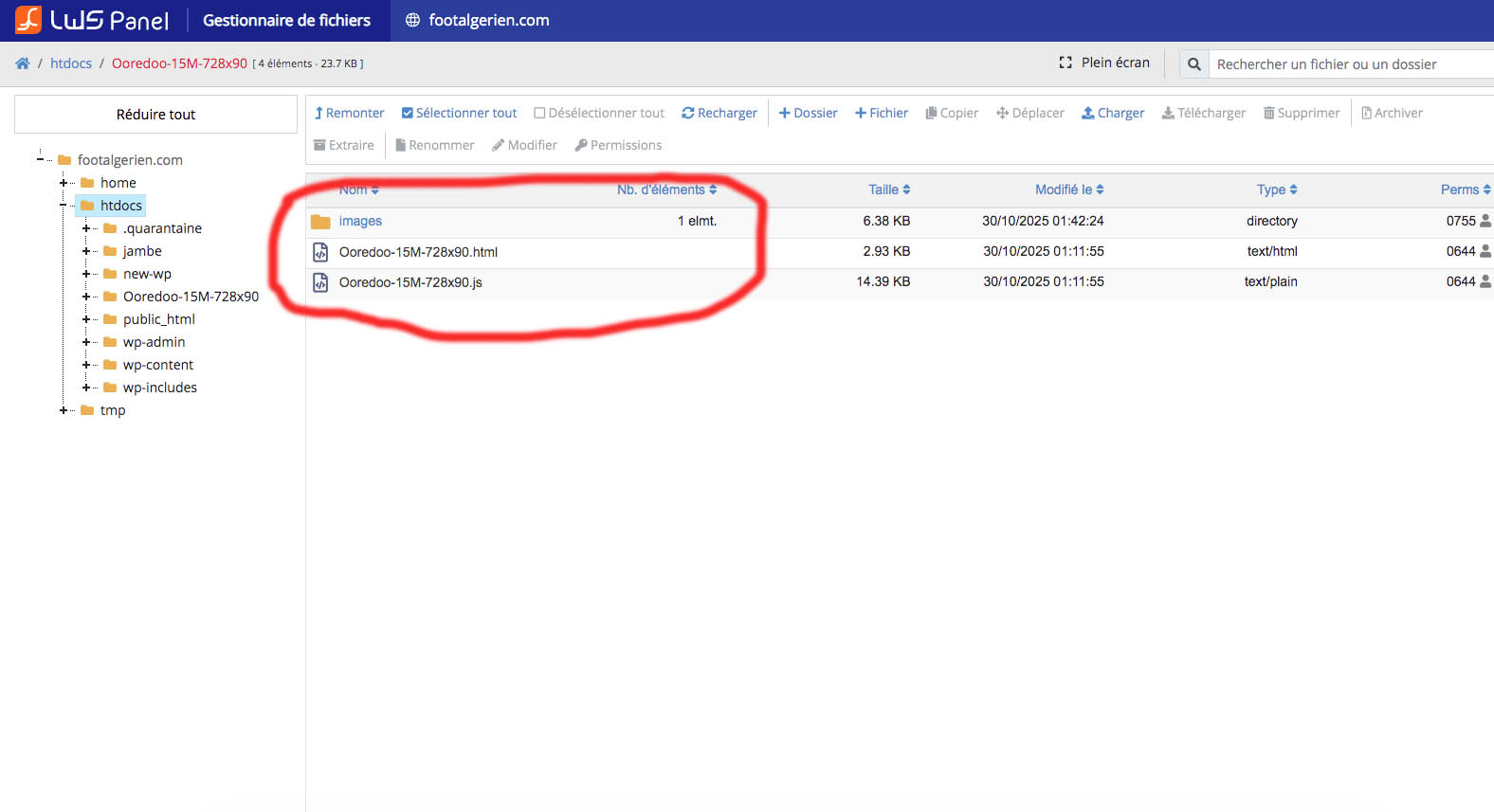
Task: Click the owner icon in .html file row
Action: (1485, 251)
